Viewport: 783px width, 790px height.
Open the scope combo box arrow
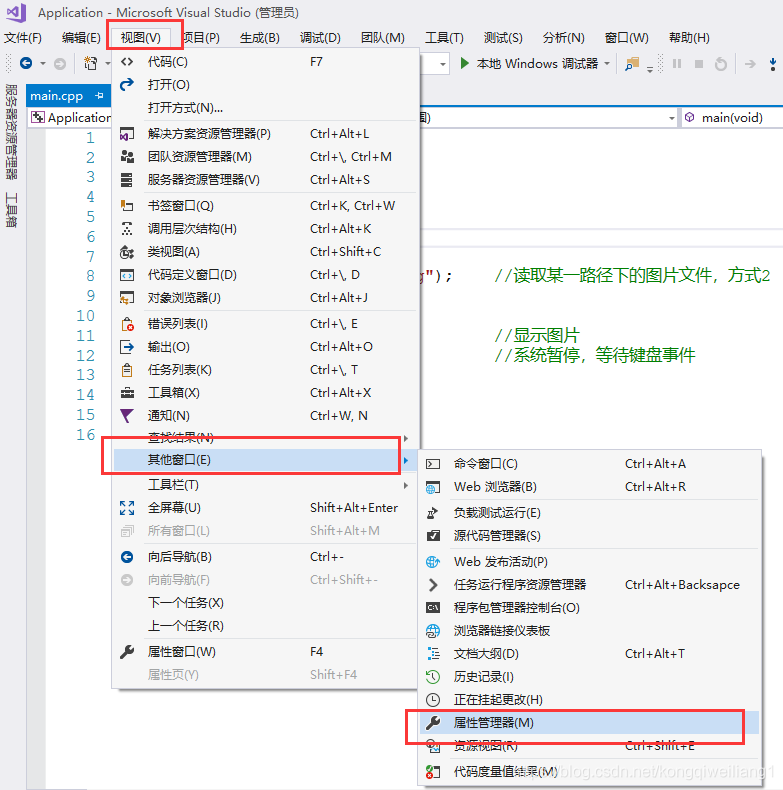[671, 118]
